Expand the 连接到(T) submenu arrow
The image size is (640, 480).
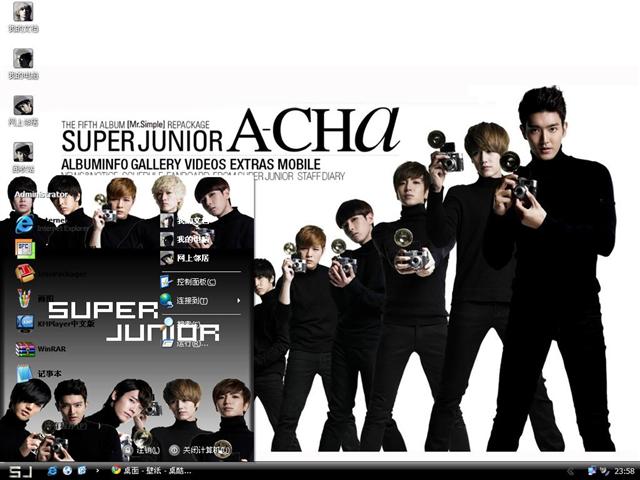[238, 301]
